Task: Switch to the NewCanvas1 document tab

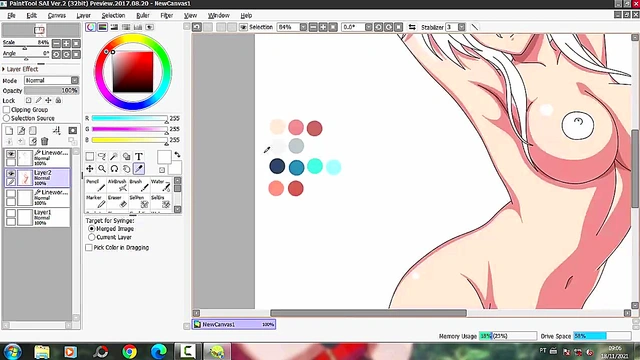Action: coord(234,324)
